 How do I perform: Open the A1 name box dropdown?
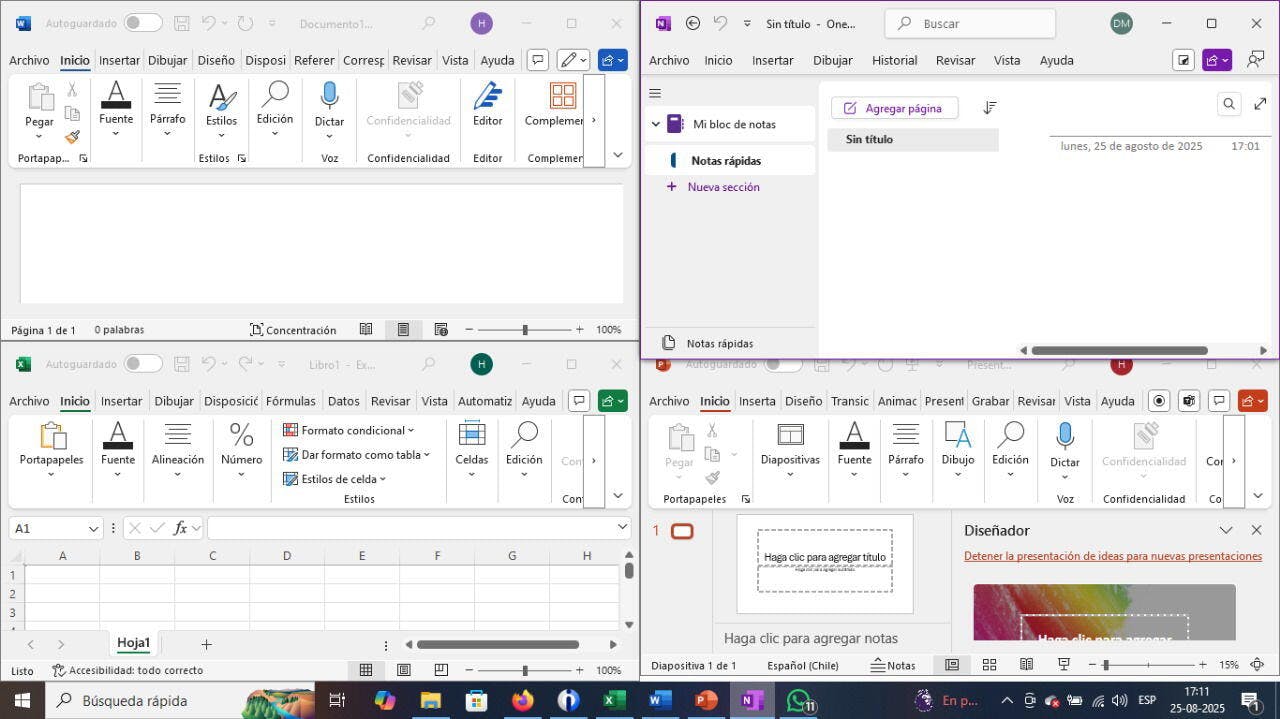[94, 528]
